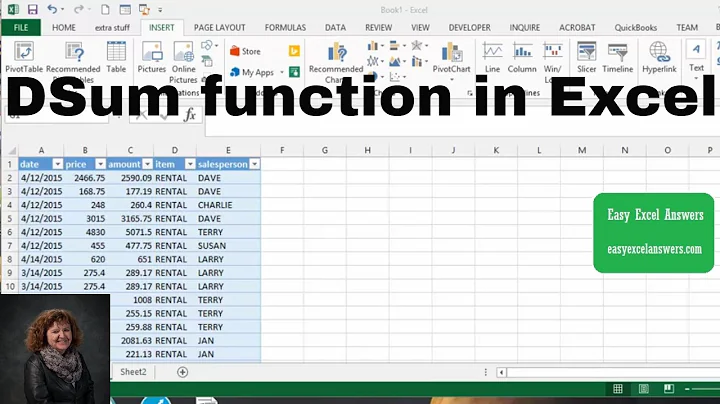Select SUSAN salesperson cell
Viewport: 720px width, 404px height.
coord(228,246)
